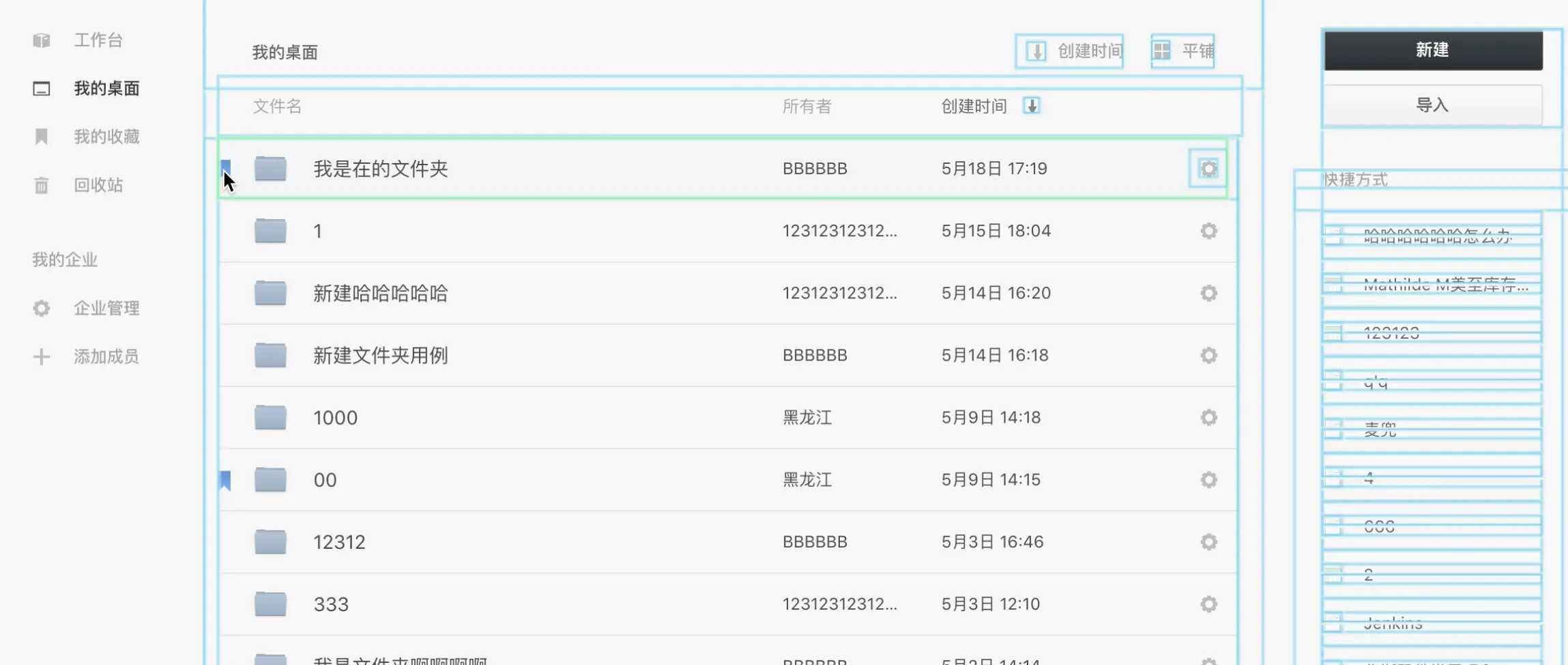Open gear options for folder 12312
The height and width of the screenshot is (665, 1568).
tap(1208, 541)
